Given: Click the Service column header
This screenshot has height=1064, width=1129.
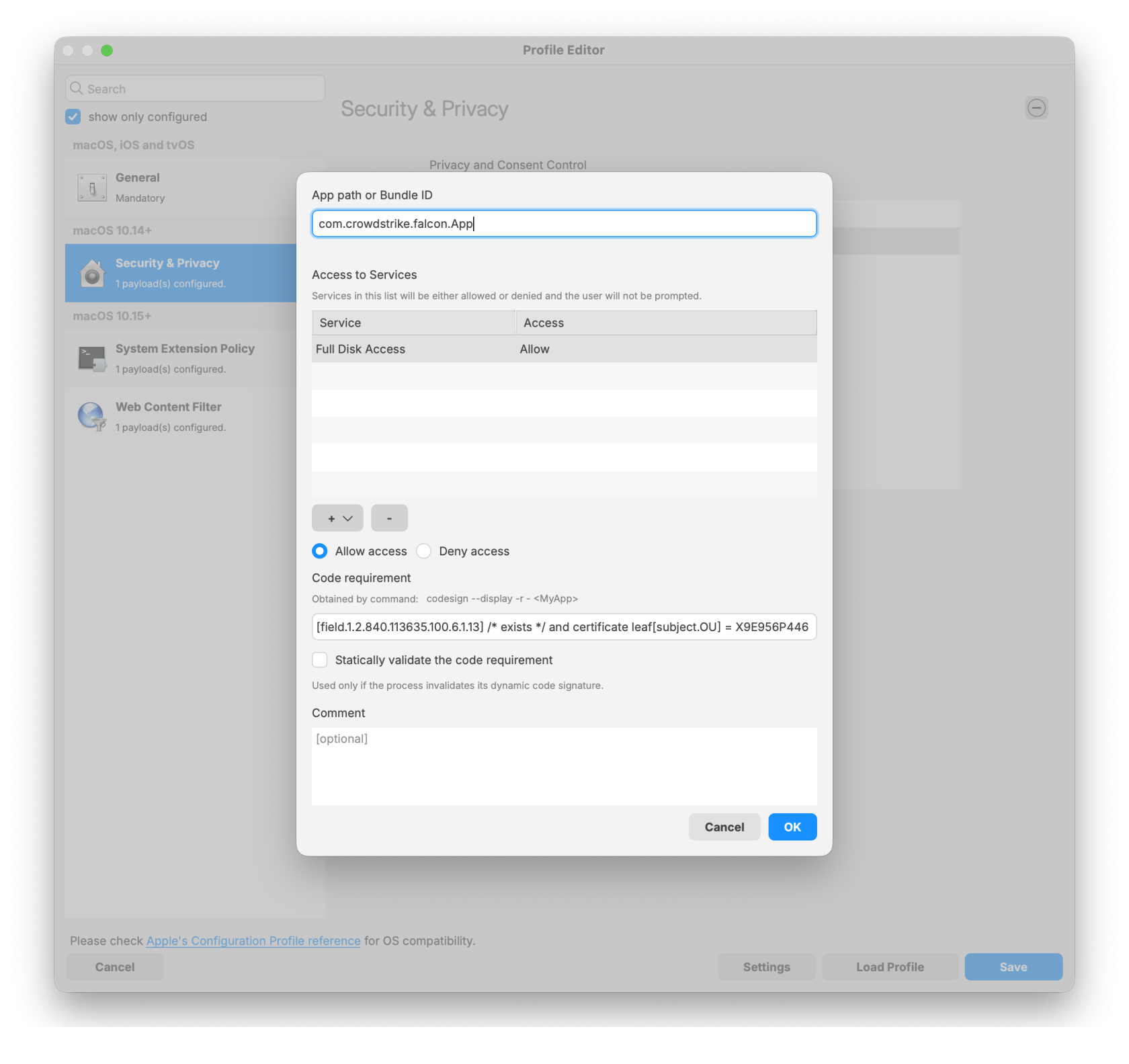Looking at the screenshot, I should [x=413, y=323].
